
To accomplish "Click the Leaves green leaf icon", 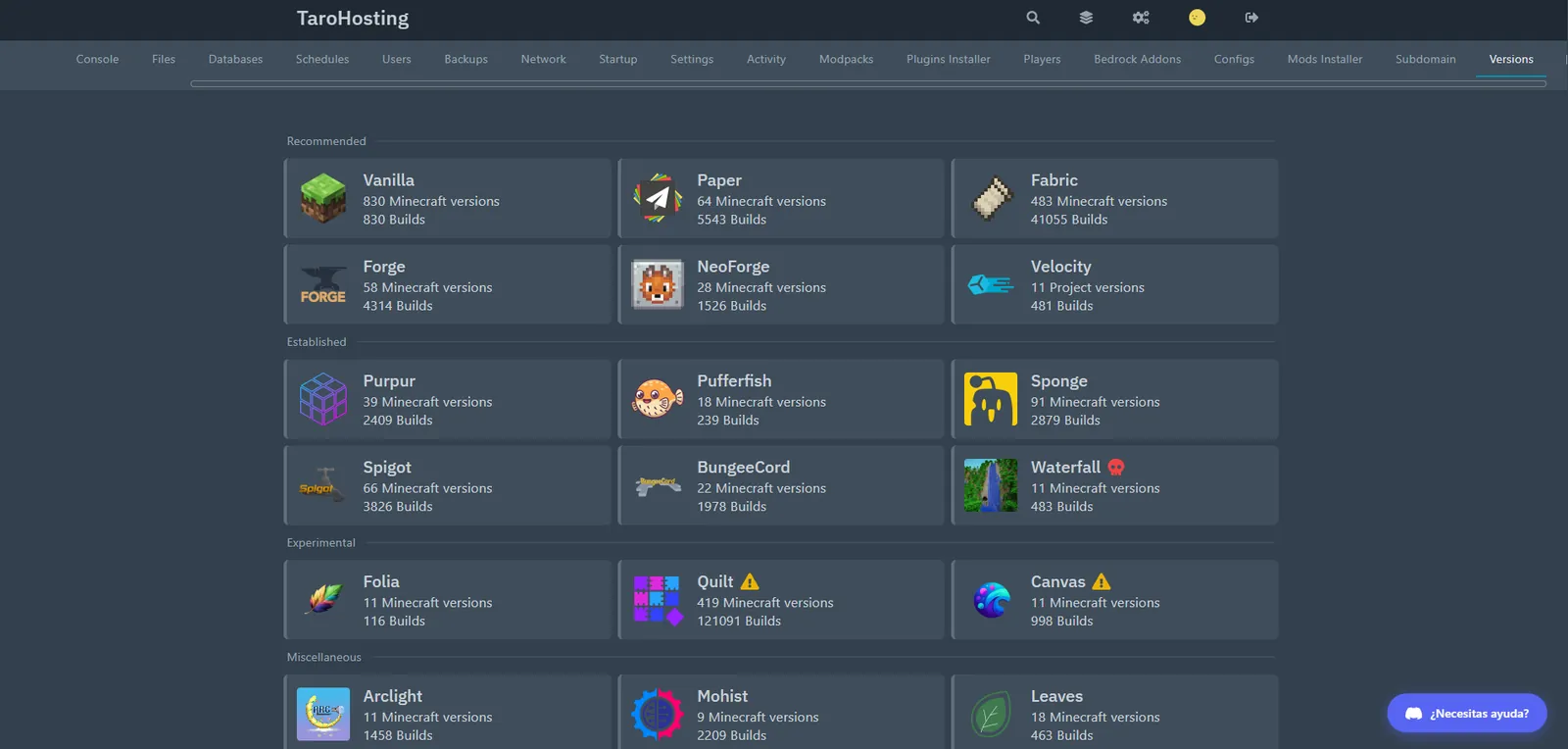I will [x=991, y=714].
